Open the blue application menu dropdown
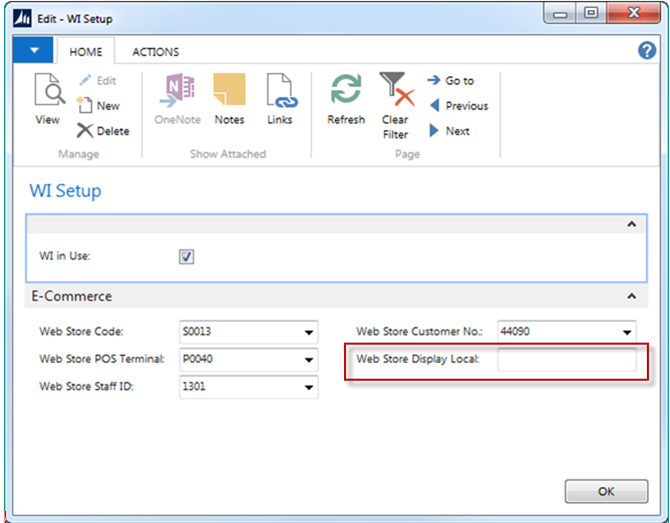The width and height of the screenshot is (670, 523). point(33,50)
